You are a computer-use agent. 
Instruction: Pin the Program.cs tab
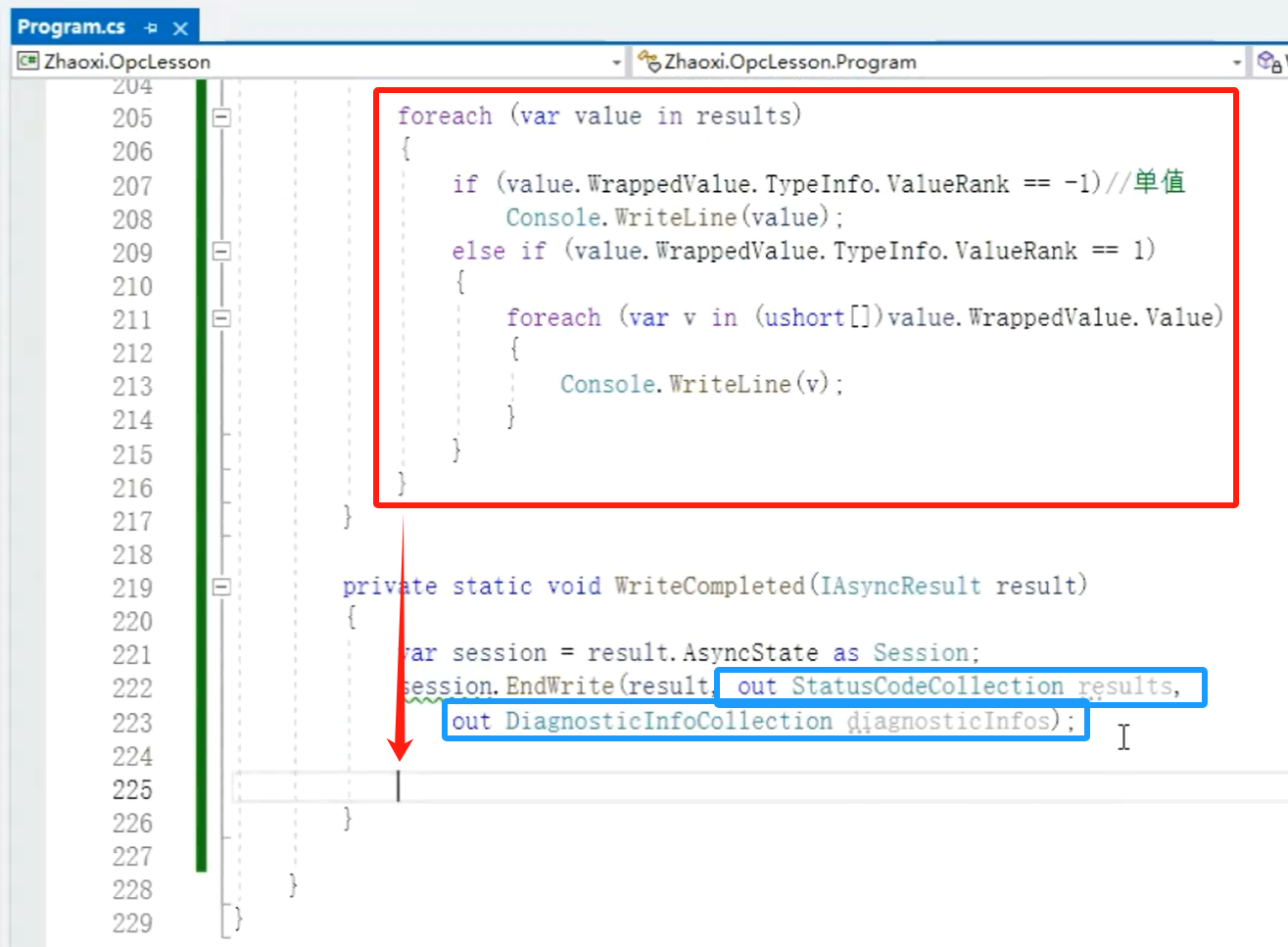point(151,27)
